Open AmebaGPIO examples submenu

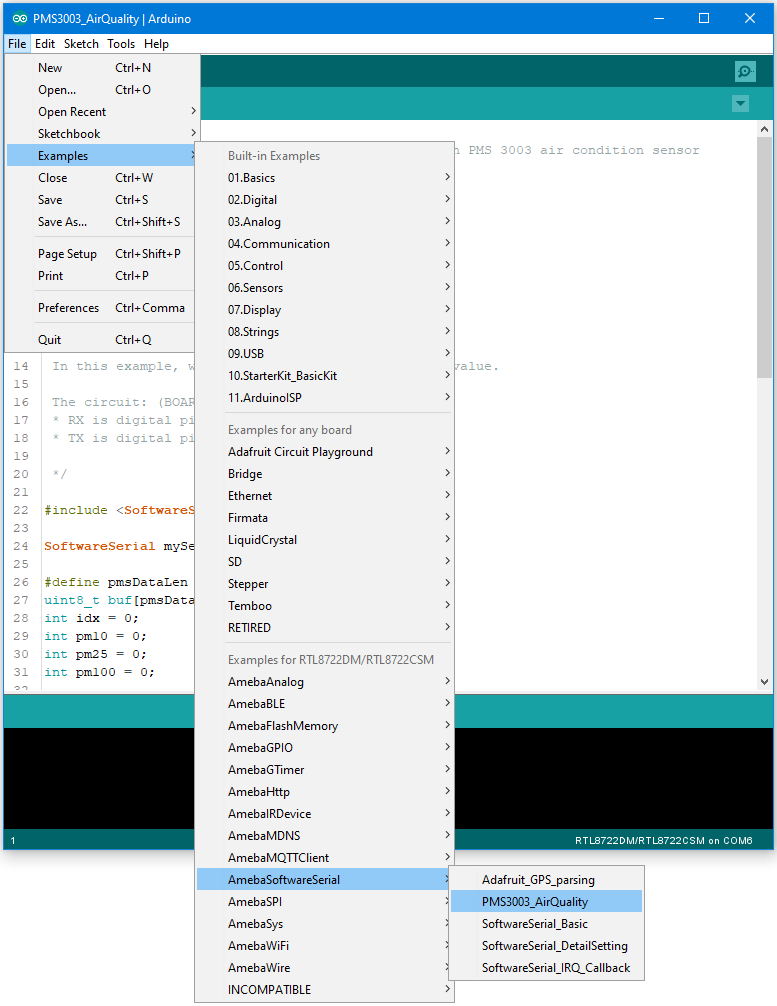(324, 748)
